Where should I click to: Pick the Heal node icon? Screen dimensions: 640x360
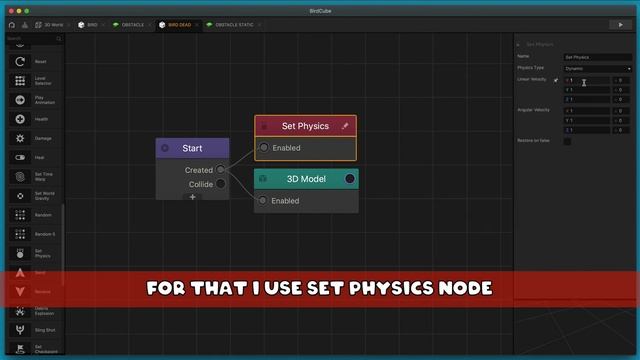pyautogui.click(x=20, y=158)
